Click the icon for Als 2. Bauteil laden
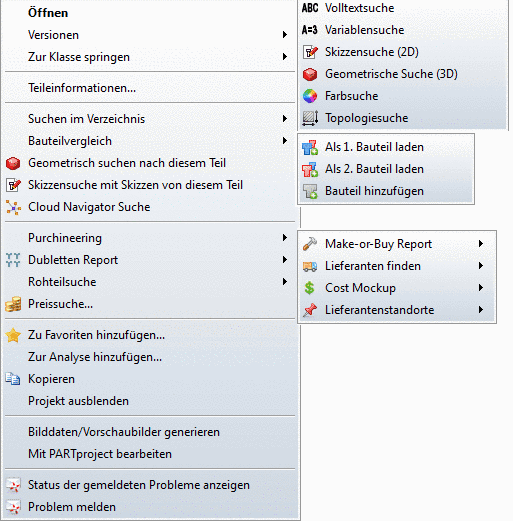Screen dimensions: 513x521 (310, 169)
